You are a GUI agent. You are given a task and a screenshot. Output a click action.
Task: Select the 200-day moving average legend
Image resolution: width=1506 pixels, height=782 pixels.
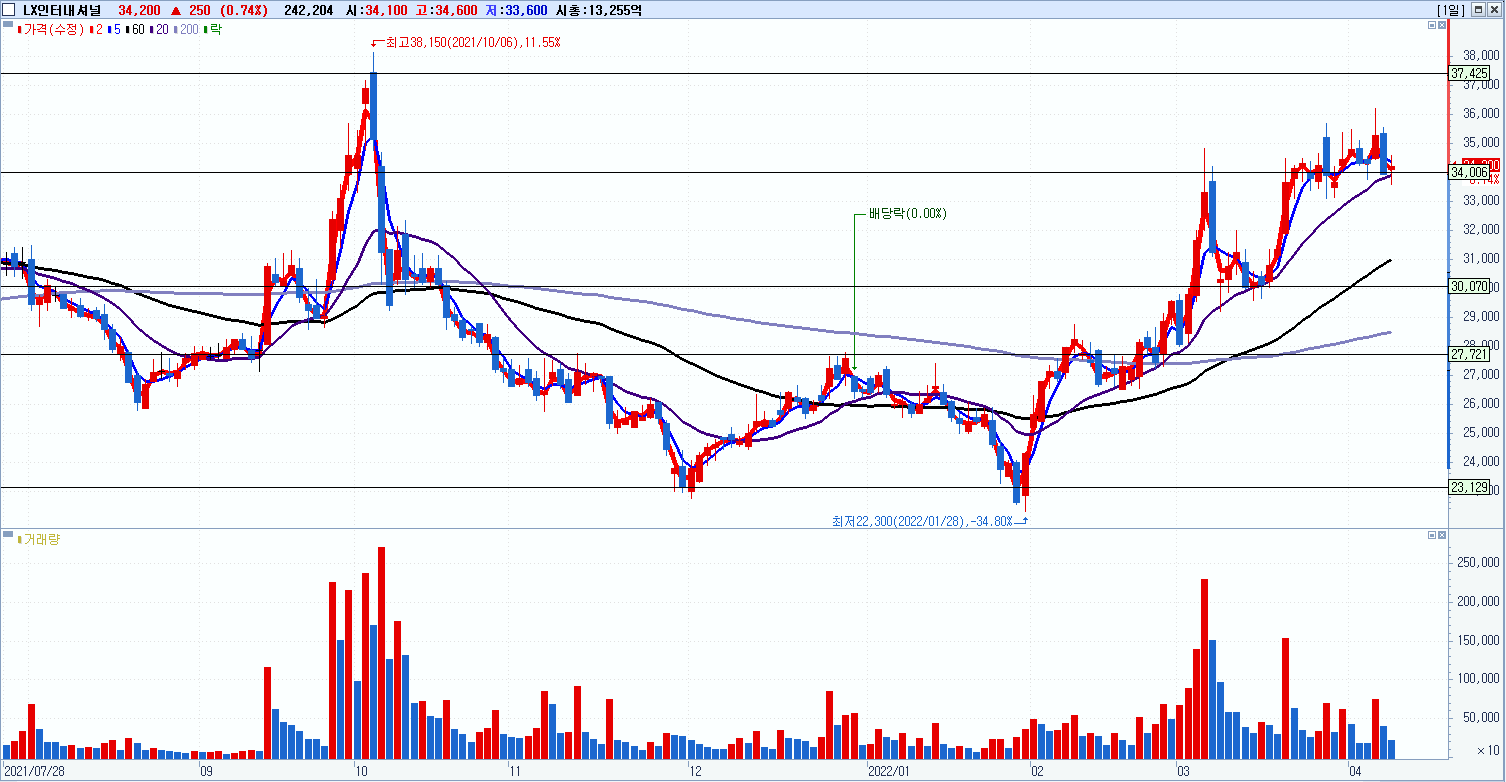click(185, 29)
